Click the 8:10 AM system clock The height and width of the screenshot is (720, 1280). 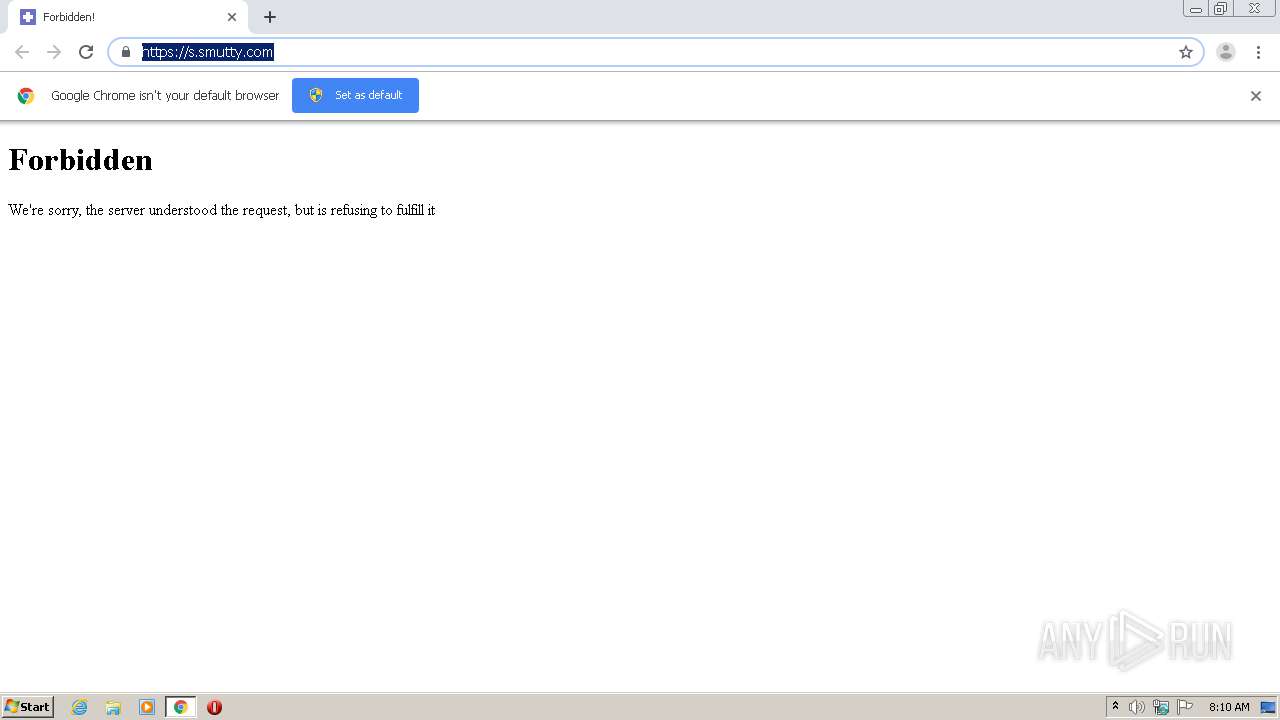click(x=1229, y=707)
